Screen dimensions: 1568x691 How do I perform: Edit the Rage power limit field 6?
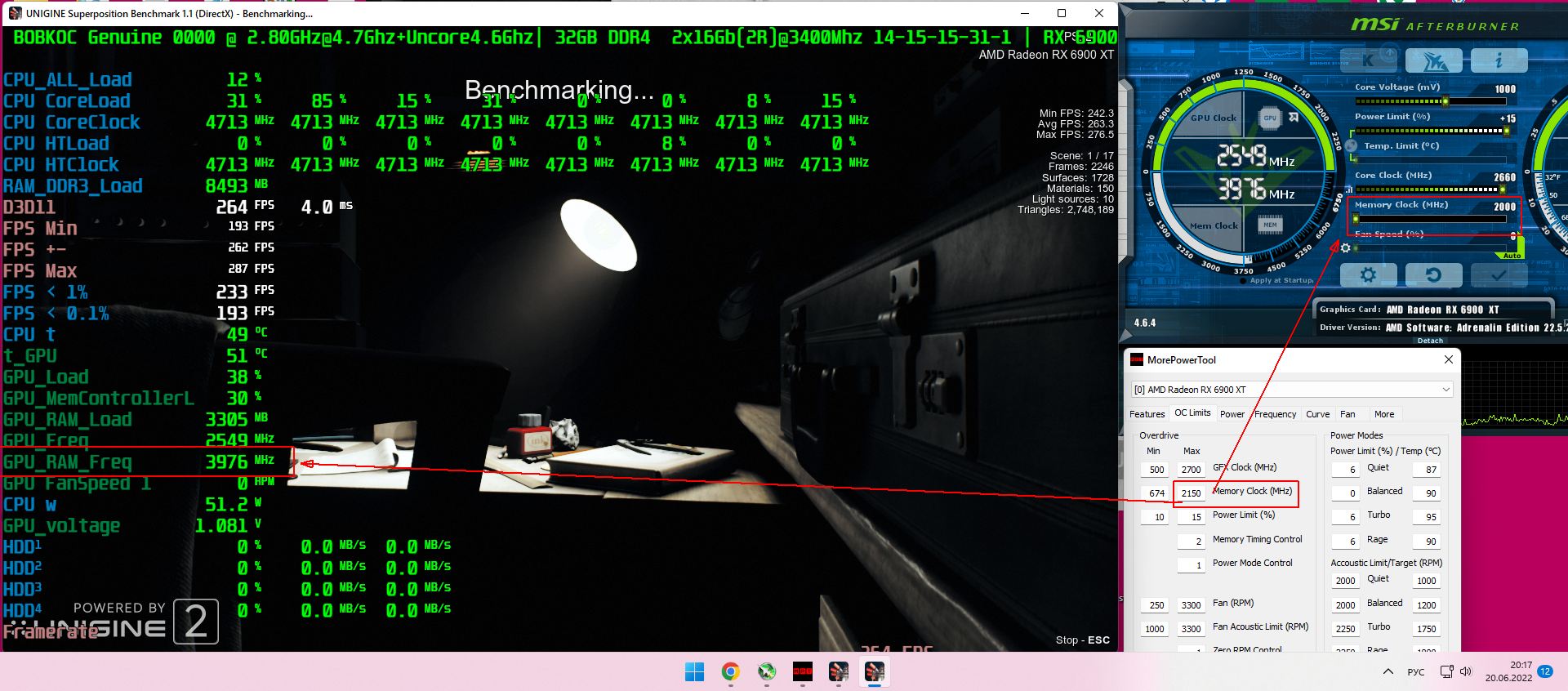coord(1345,542)
